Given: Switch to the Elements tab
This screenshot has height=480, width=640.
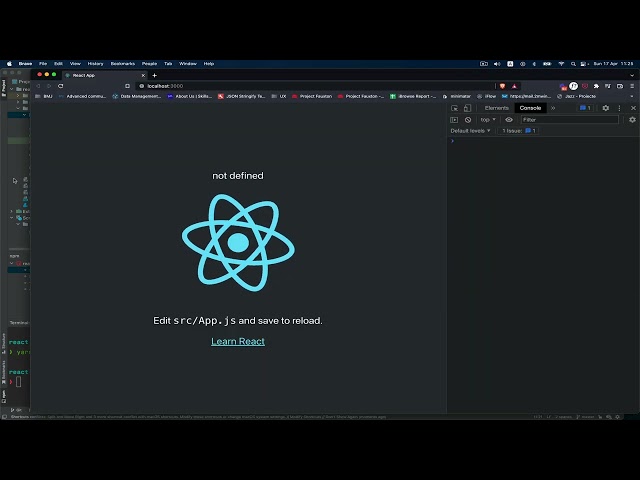Looking at the screenshot, I should coord(496,108).
